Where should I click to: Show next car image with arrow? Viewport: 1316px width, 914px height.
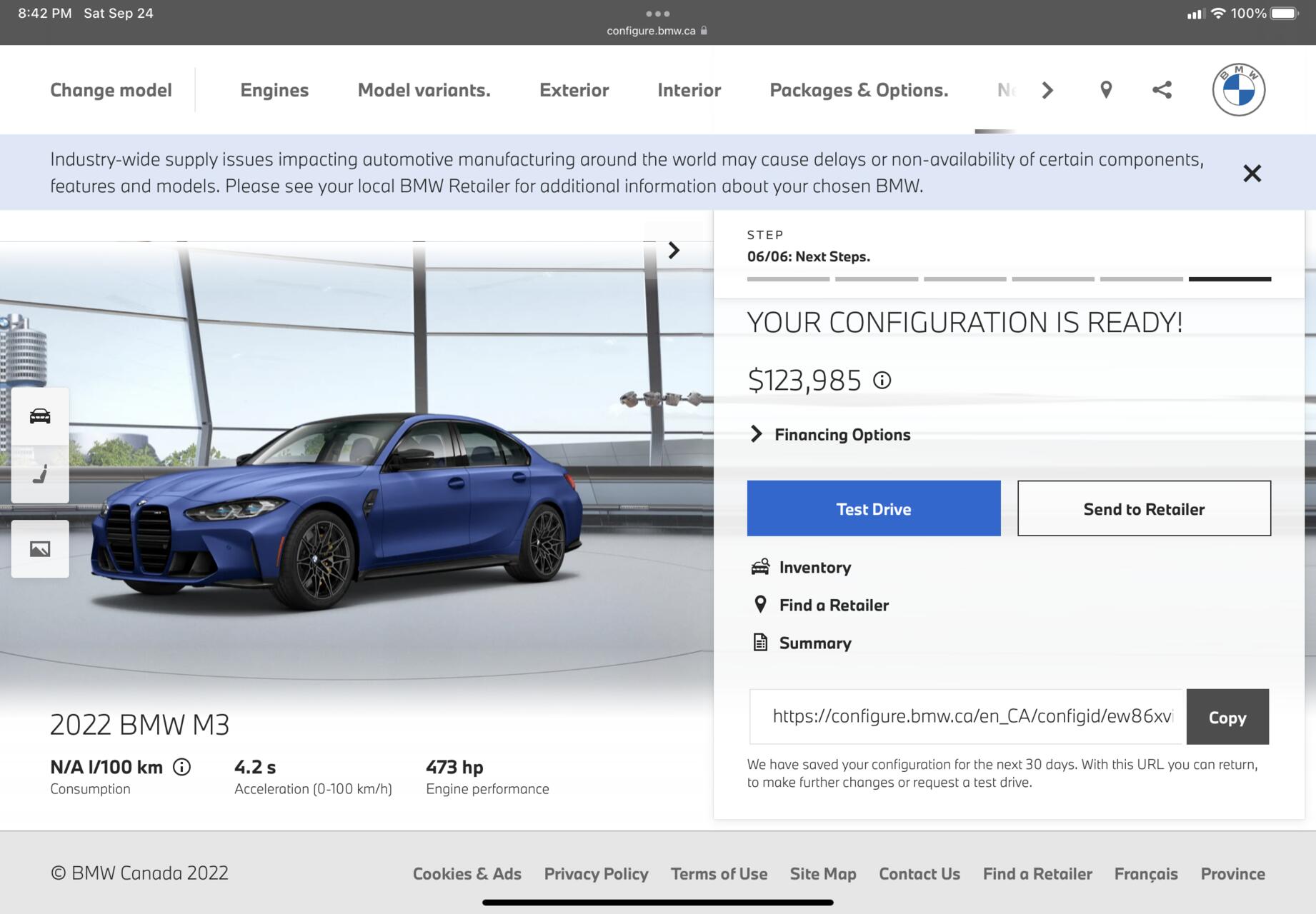pos(673,250)
